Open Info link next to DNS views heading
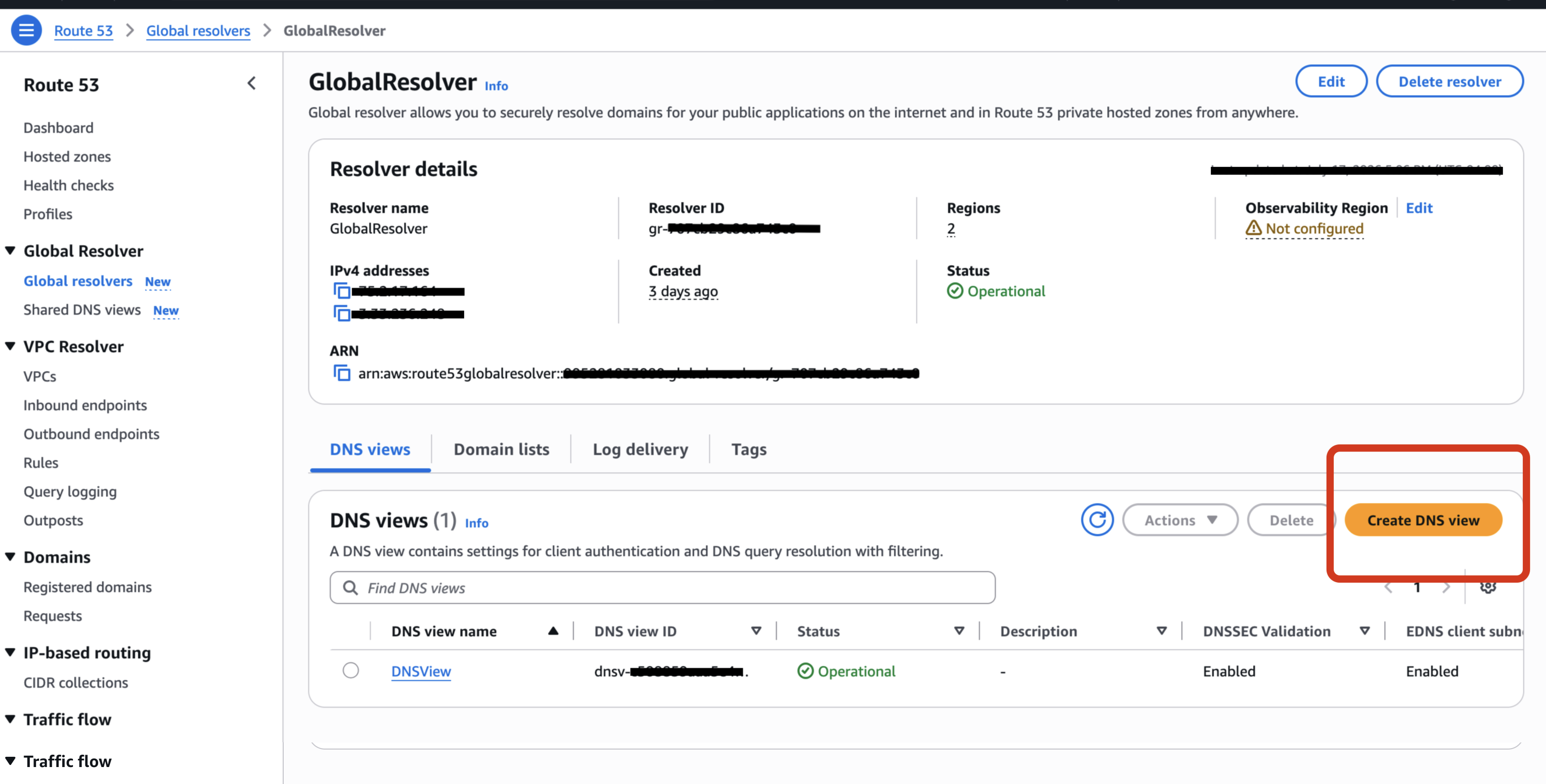 [476, 523]
